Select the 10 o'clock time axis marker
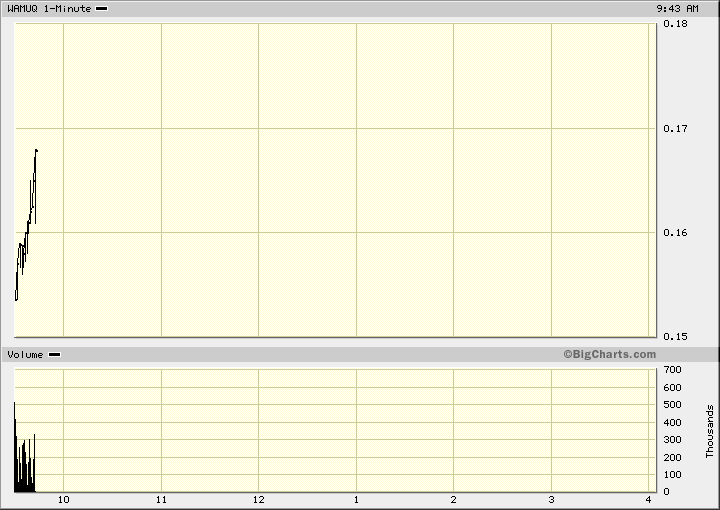 click(x=64, y=499)
